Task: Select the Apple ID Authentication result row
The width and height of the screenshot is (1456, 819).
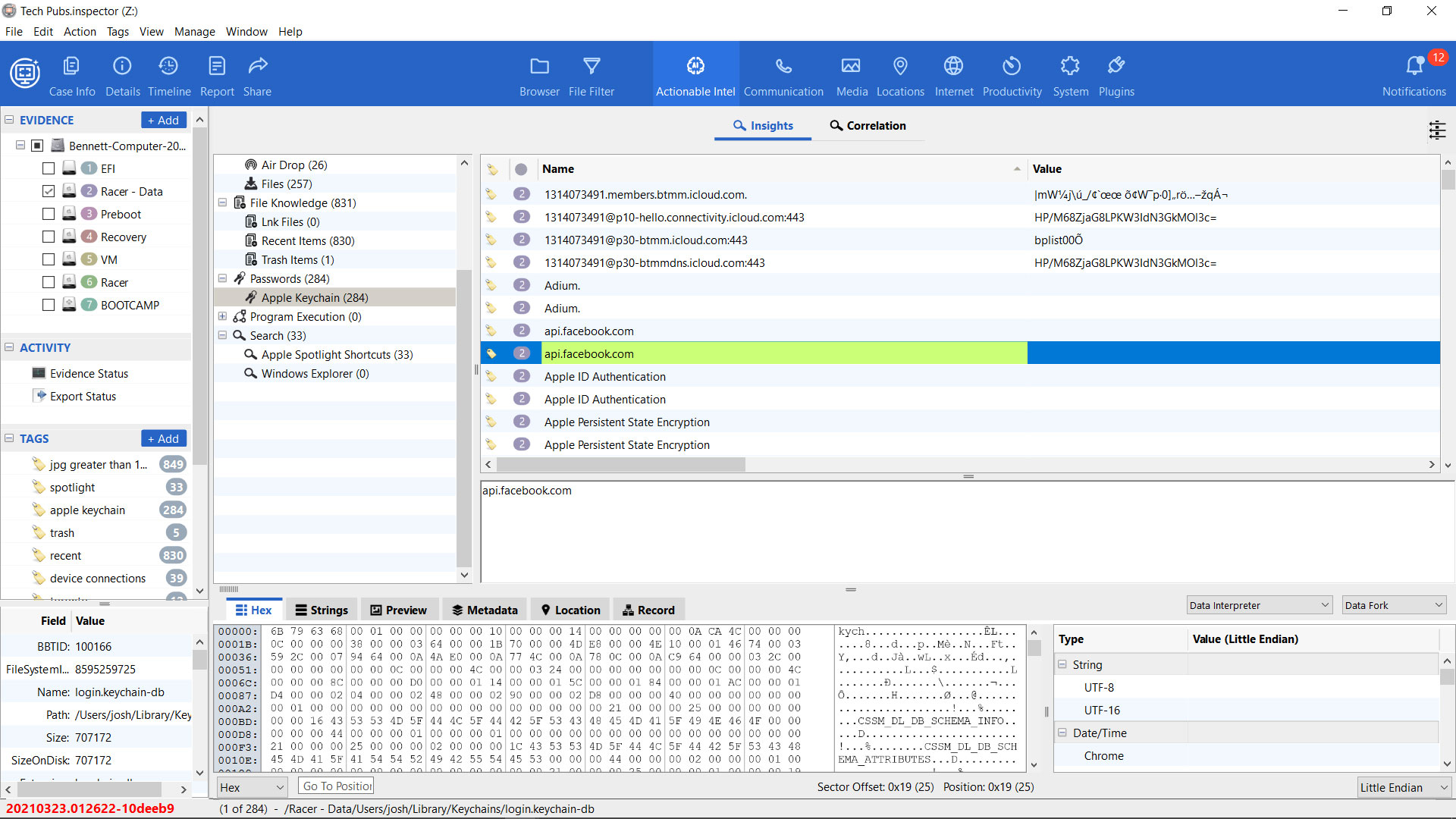Action: (x=604, y=376)
